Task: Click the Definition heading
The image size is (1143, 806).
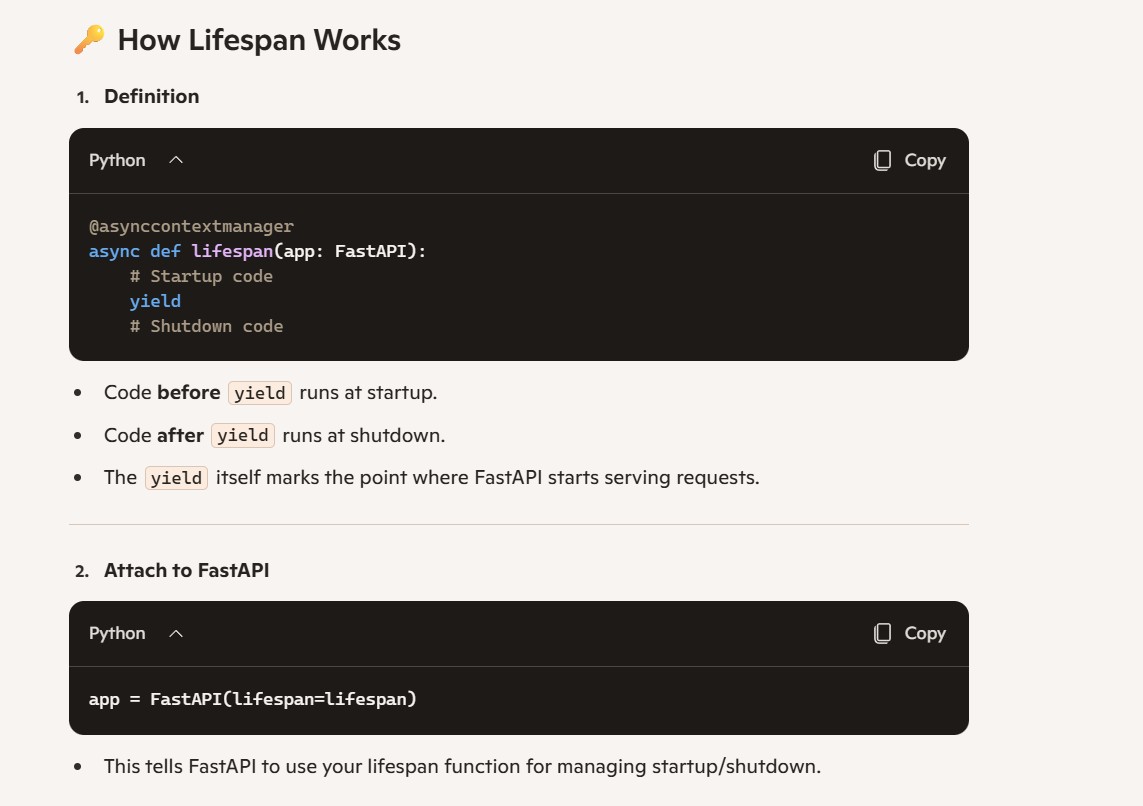Action: point(152,96)
